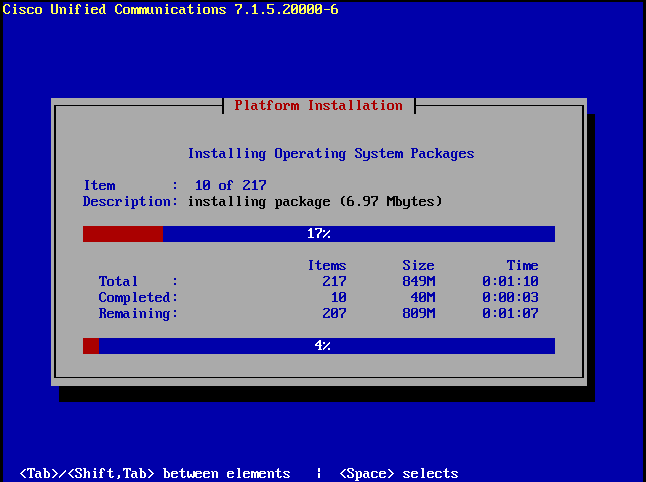Click the total time value 0:01:10
Viewport: 646px width, 482px height.
click(510, 282)
